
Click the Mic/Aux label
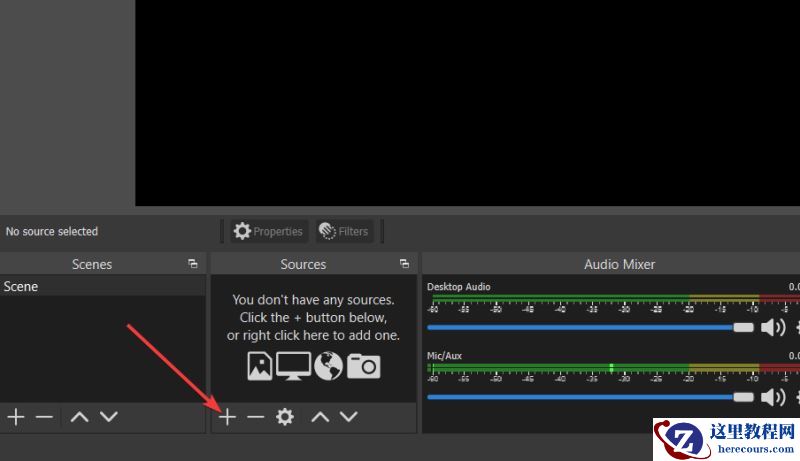point(444,356)
